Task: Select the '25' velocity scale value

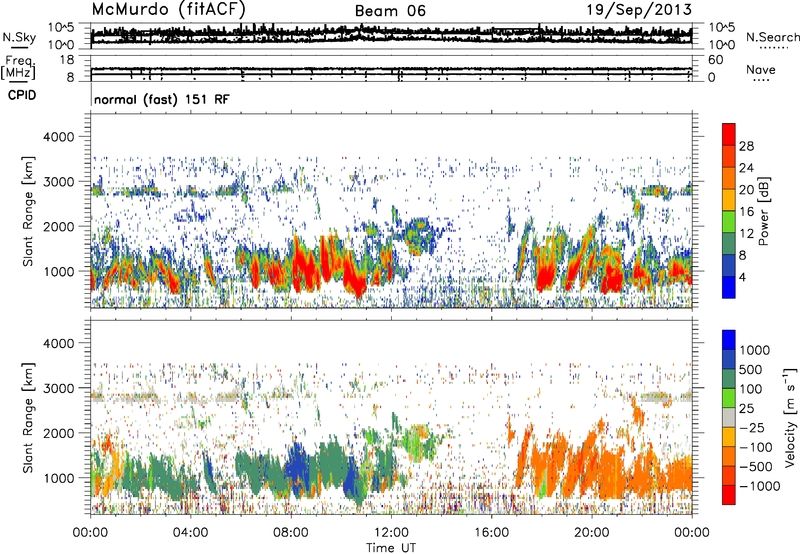Action: [x=746, y=409]
